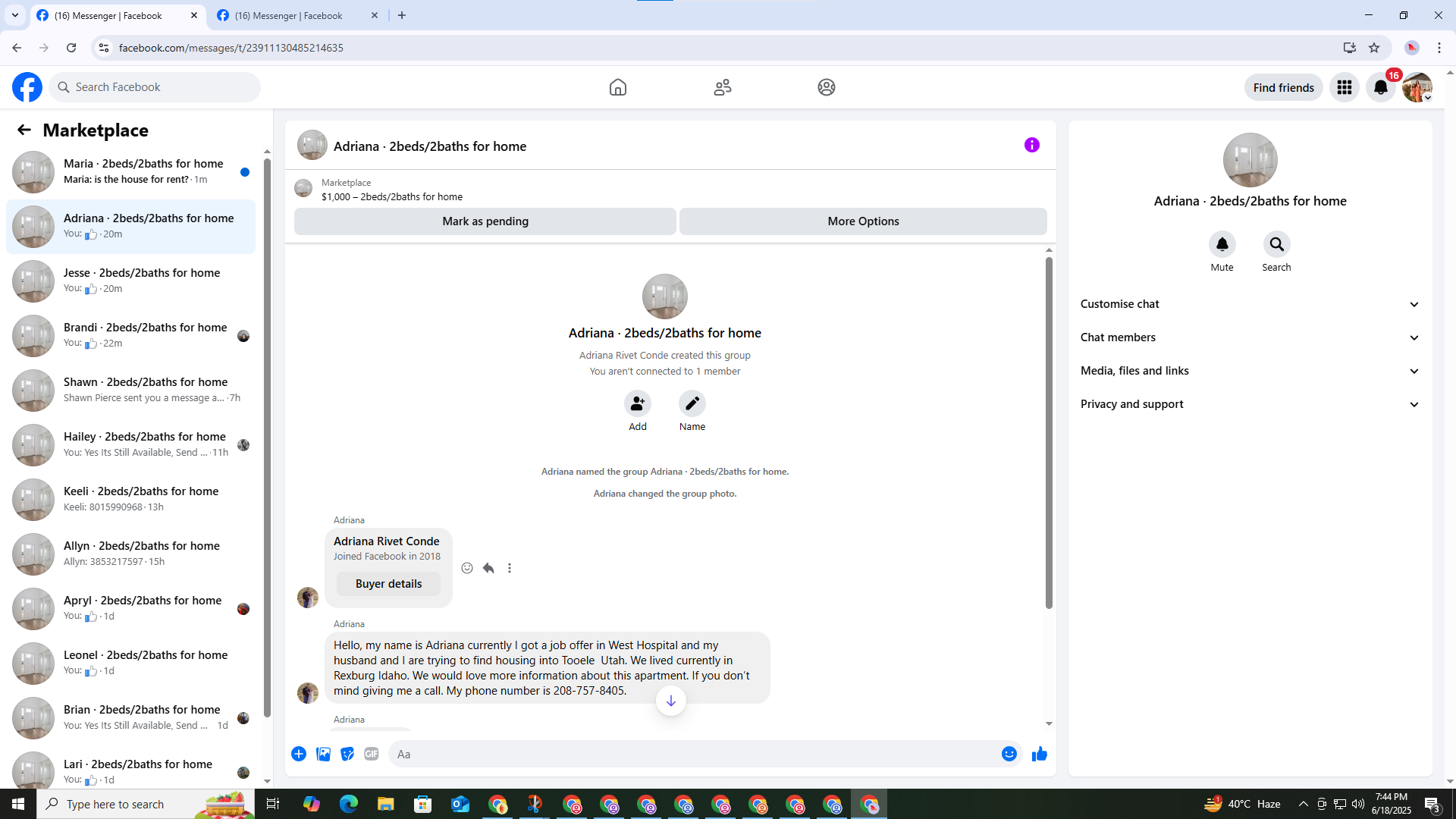The width and height of the screenshot is (1456, 819).
Task: Attach a file or photo
Action: (x=323, y=754)
